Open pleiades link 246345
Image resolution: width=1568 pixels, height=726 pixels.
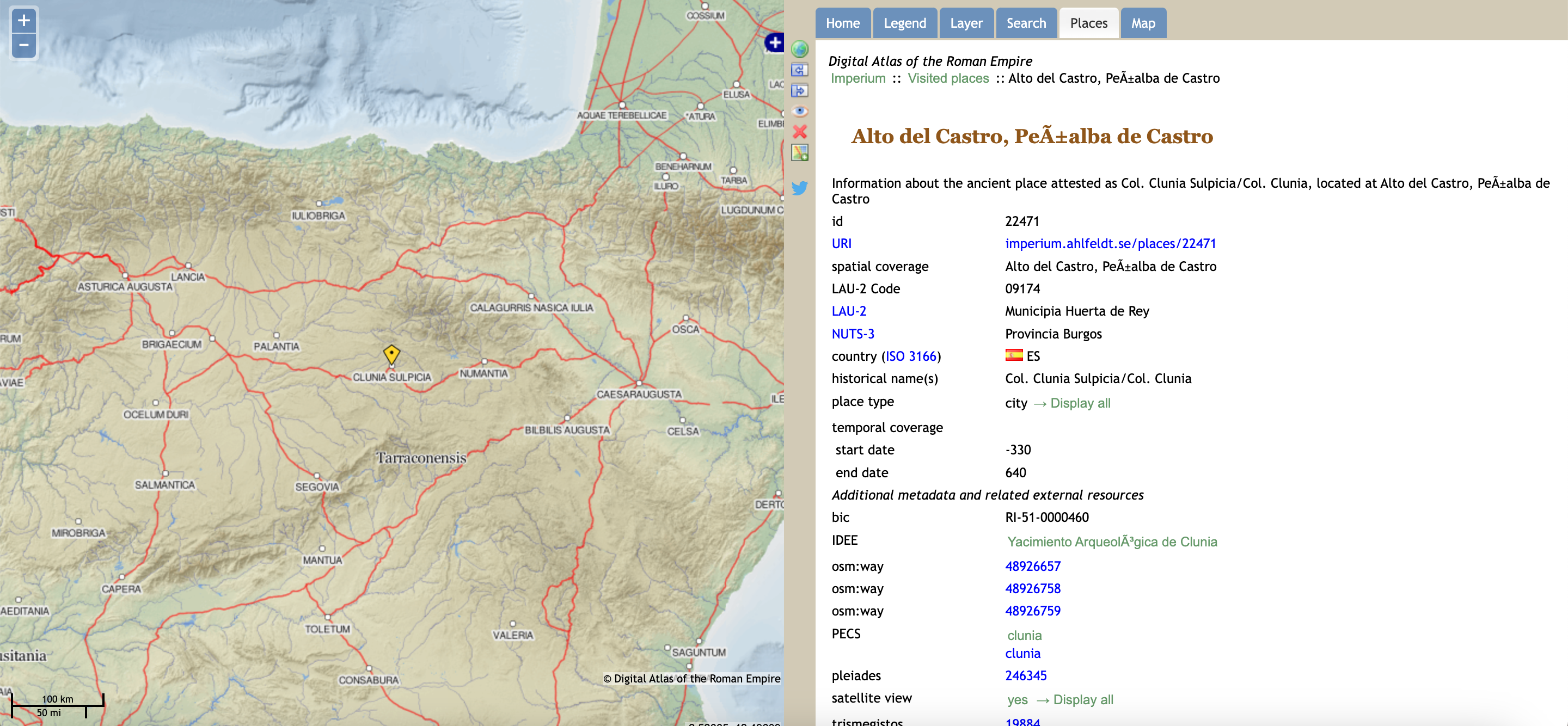[1026, 675]
